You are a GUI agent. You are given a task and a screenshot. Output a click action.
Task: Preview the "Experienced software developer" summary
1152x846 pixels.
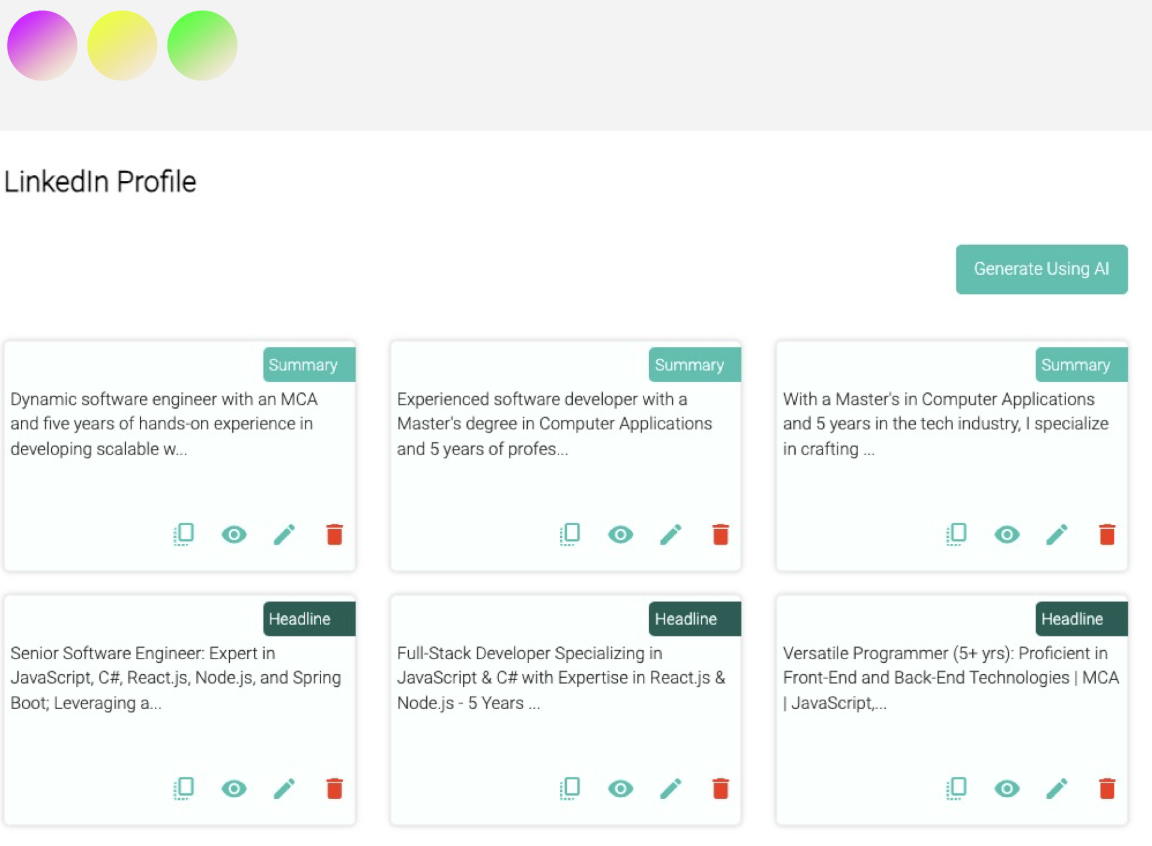pyautogui.click(x=621, y=534)
